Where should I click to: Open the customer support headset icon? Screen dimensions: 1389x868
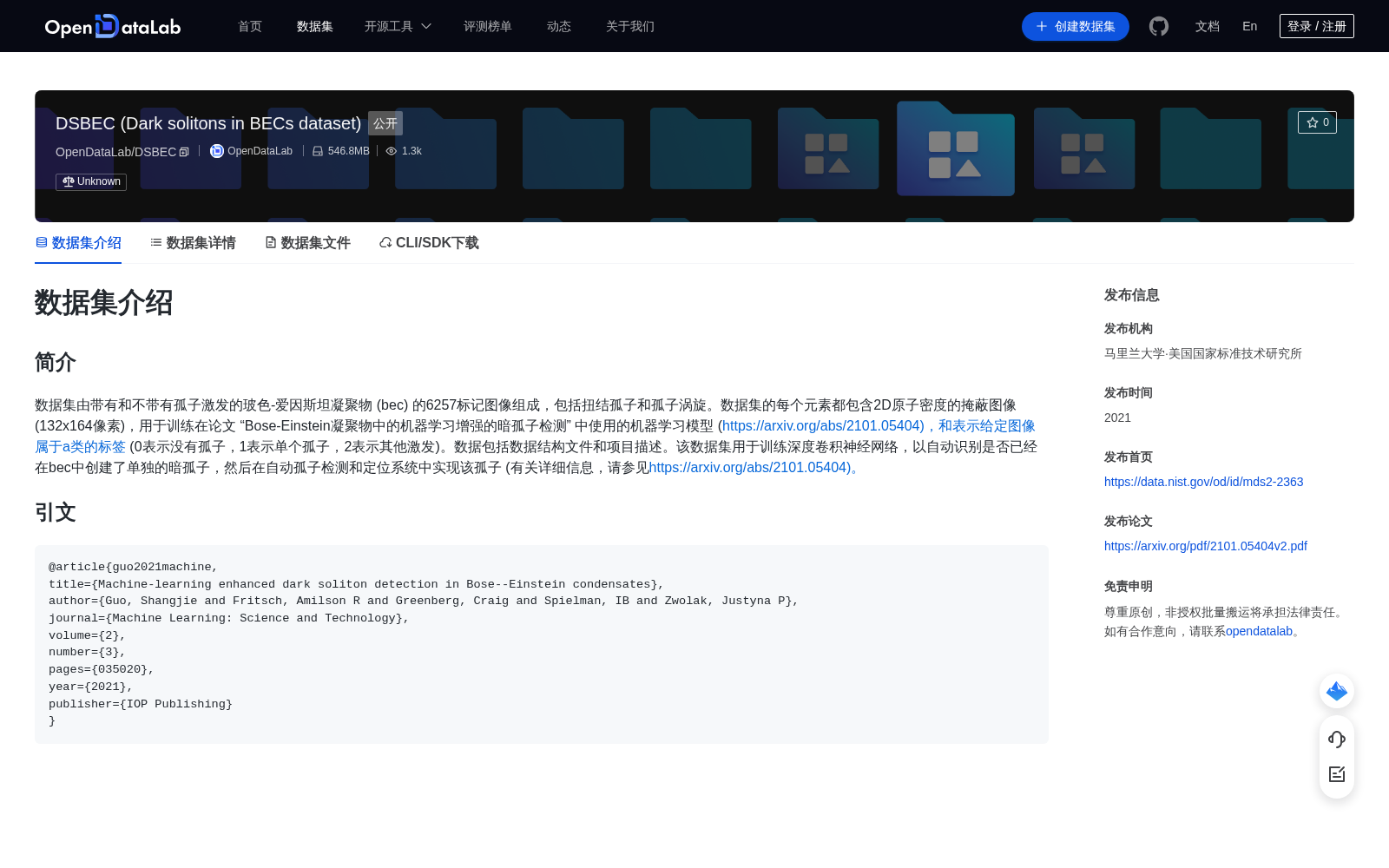[x=1337, y=739]
